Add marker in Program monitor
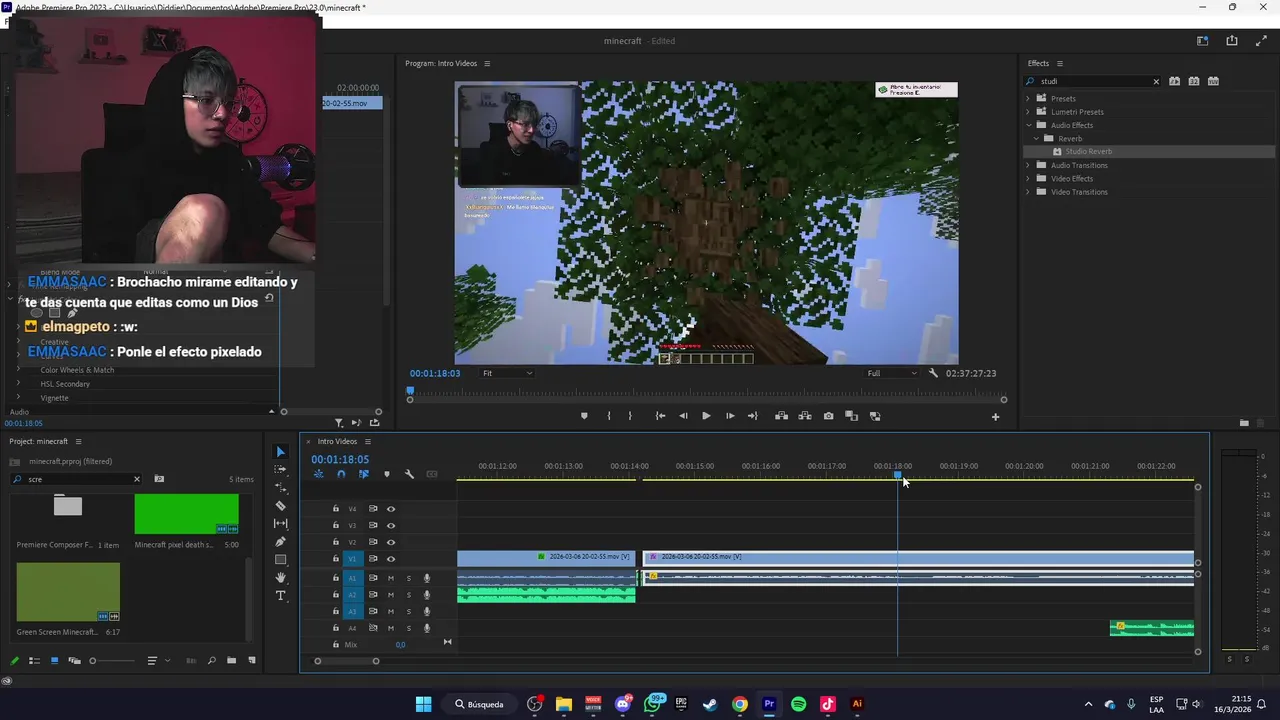 584,416
